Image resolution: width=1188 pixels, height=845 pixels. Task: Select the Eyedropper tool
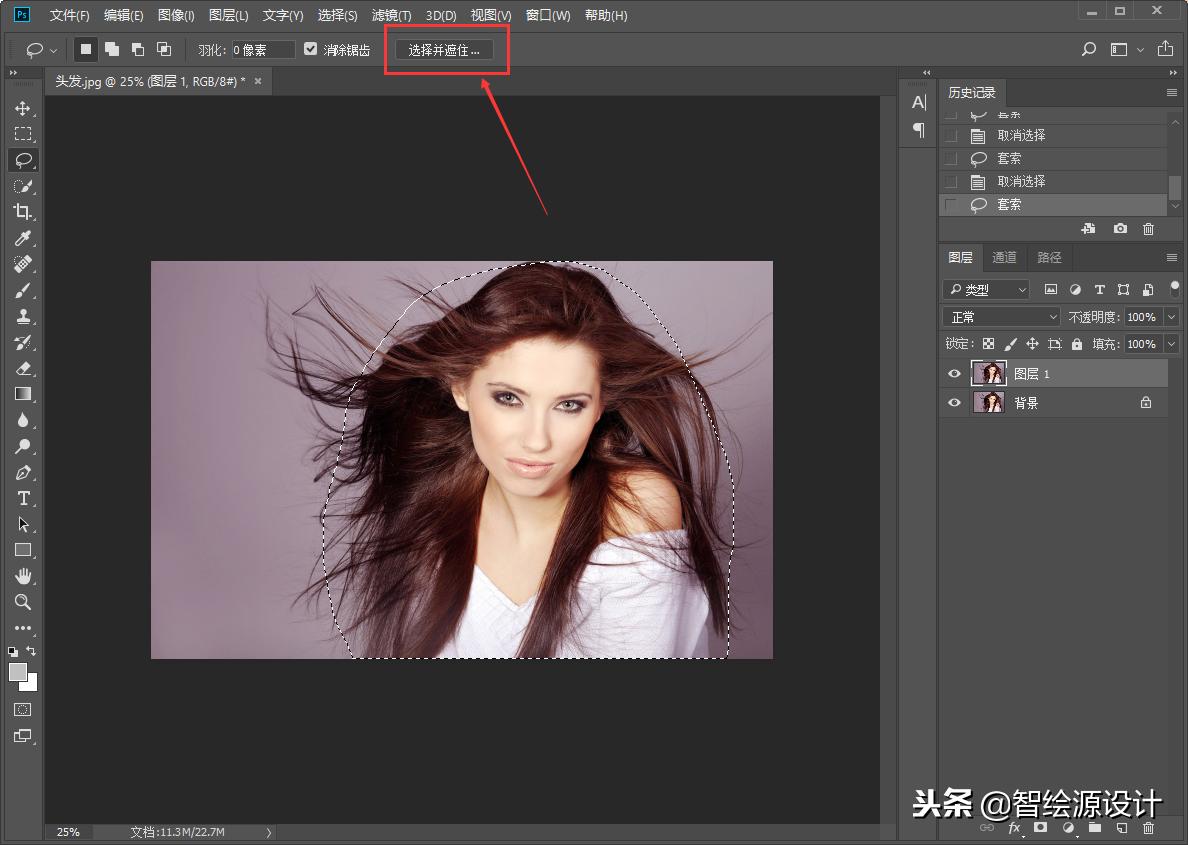tap(22, 238)
